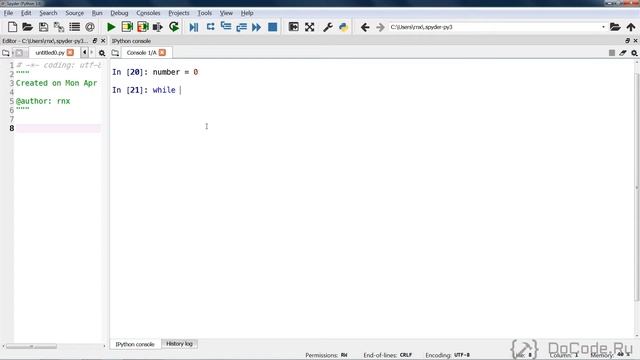Open IPython console options menu
The height and width of the screenshot is (360, 640).
[x=634, y=53]
